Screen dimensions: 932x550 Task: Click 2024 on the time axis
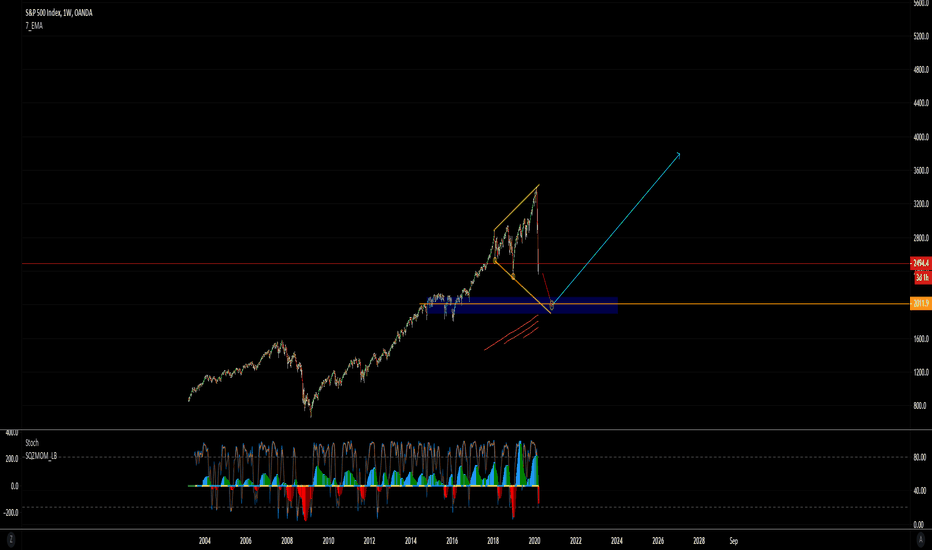pos(616,540)
